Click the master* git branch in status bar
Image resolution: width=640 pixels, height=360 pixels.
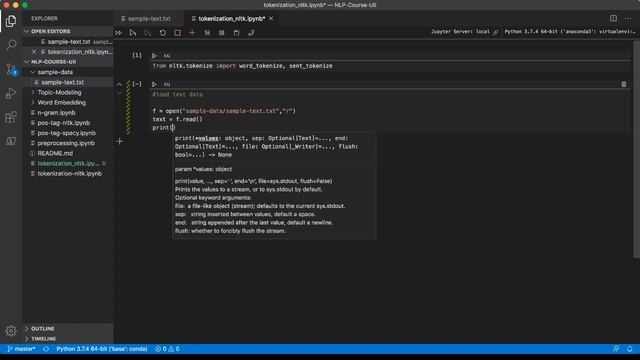(22, 349)
